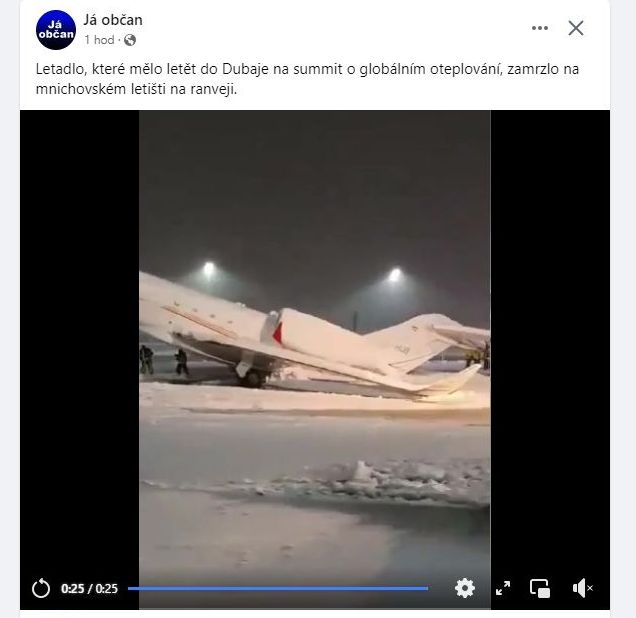This screenshot has width=636, height=618.
Task: Expand video to fullscreen
Action: pyautogui.click(x=503, y=588)
